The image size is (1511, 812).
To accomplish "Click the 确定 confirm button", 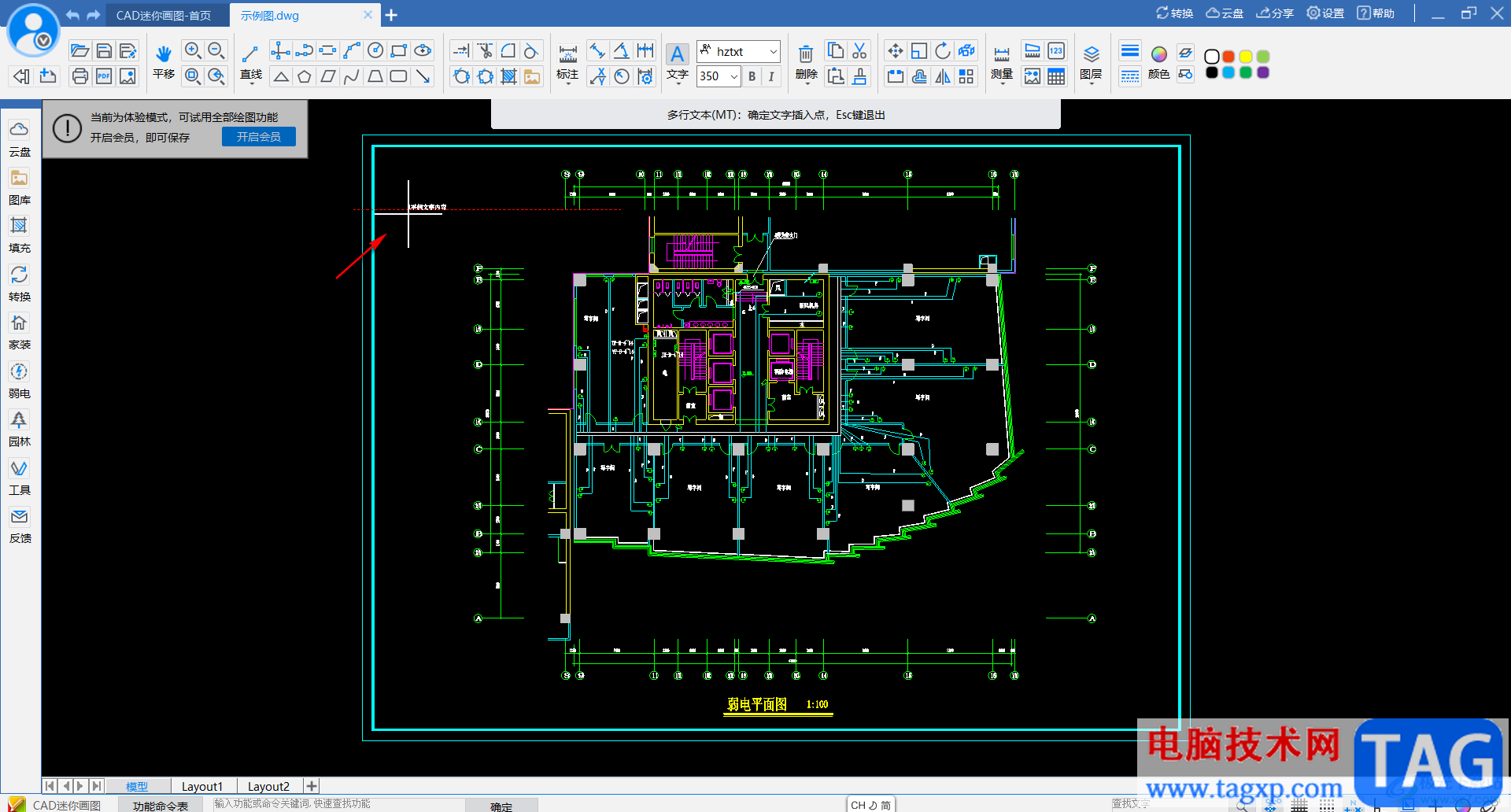I will tap(501, 806).
